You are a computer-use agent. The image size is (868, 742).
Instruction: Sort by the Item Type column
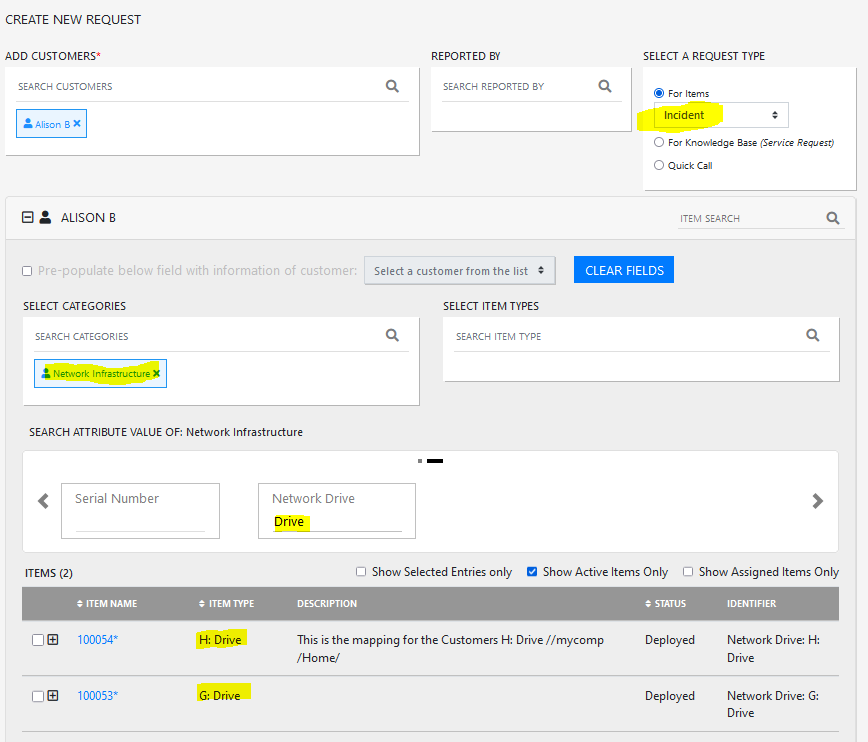click(226, 604)
